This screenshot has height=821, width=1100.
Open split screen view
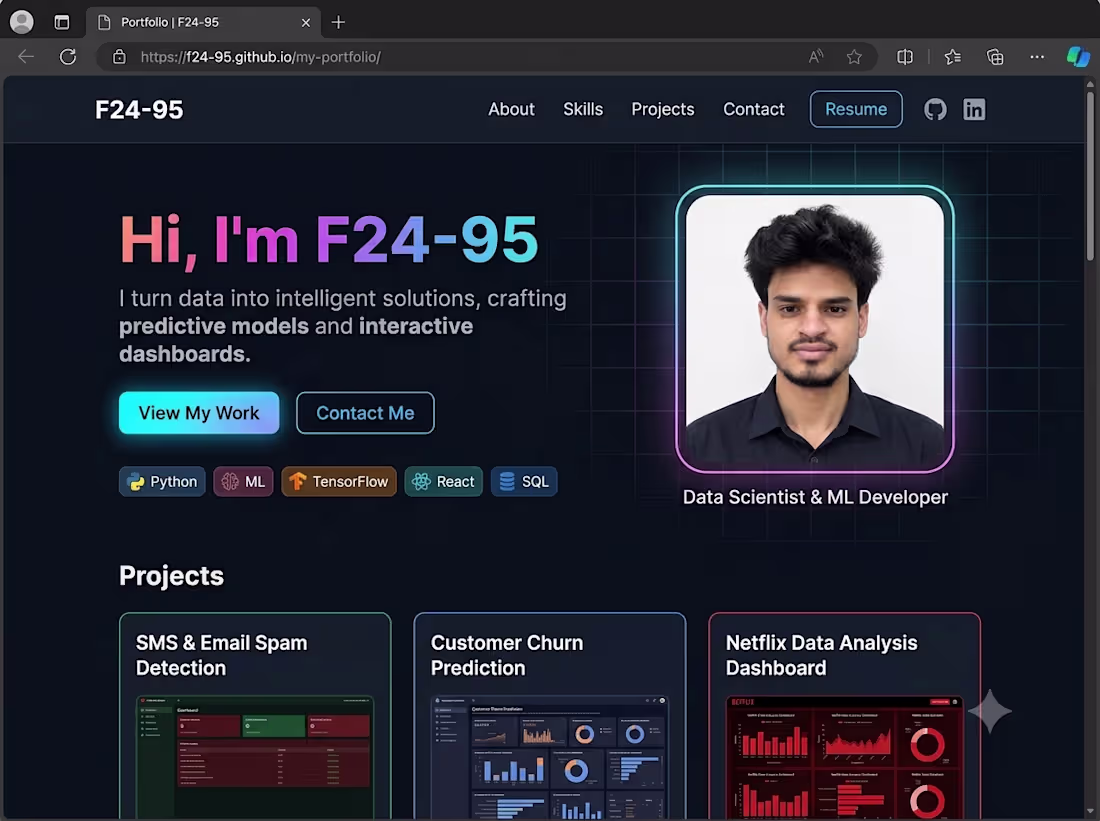click(x=905, y=57)
